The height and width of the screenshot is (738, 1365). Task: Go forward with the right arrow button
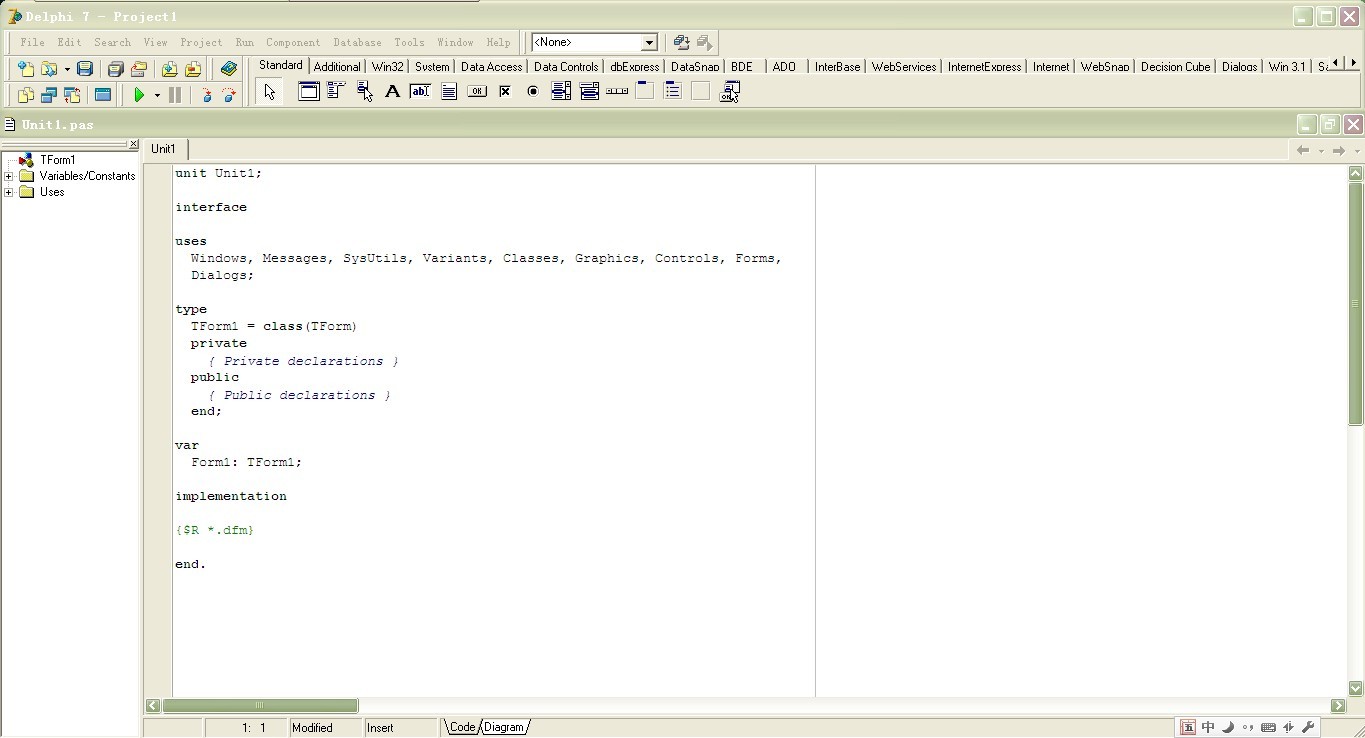pos(1339,151)
